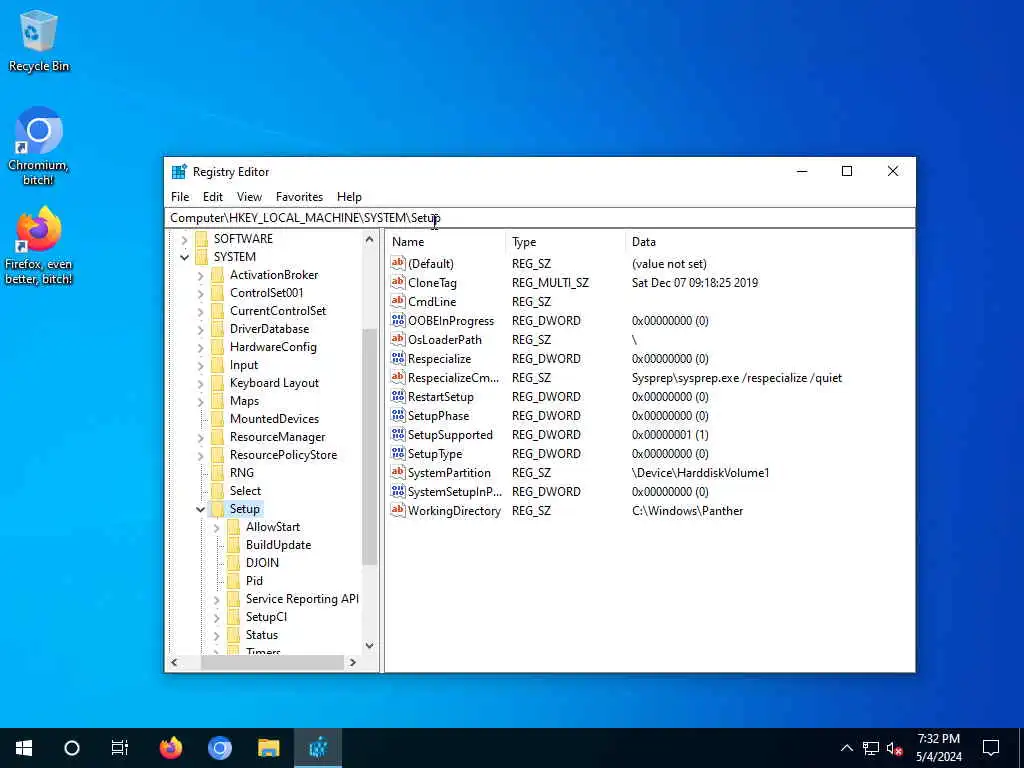This screenshot has height=768, width=1024.
Task: Click the CloneTag value icon
Action: (x=398, y=282)
